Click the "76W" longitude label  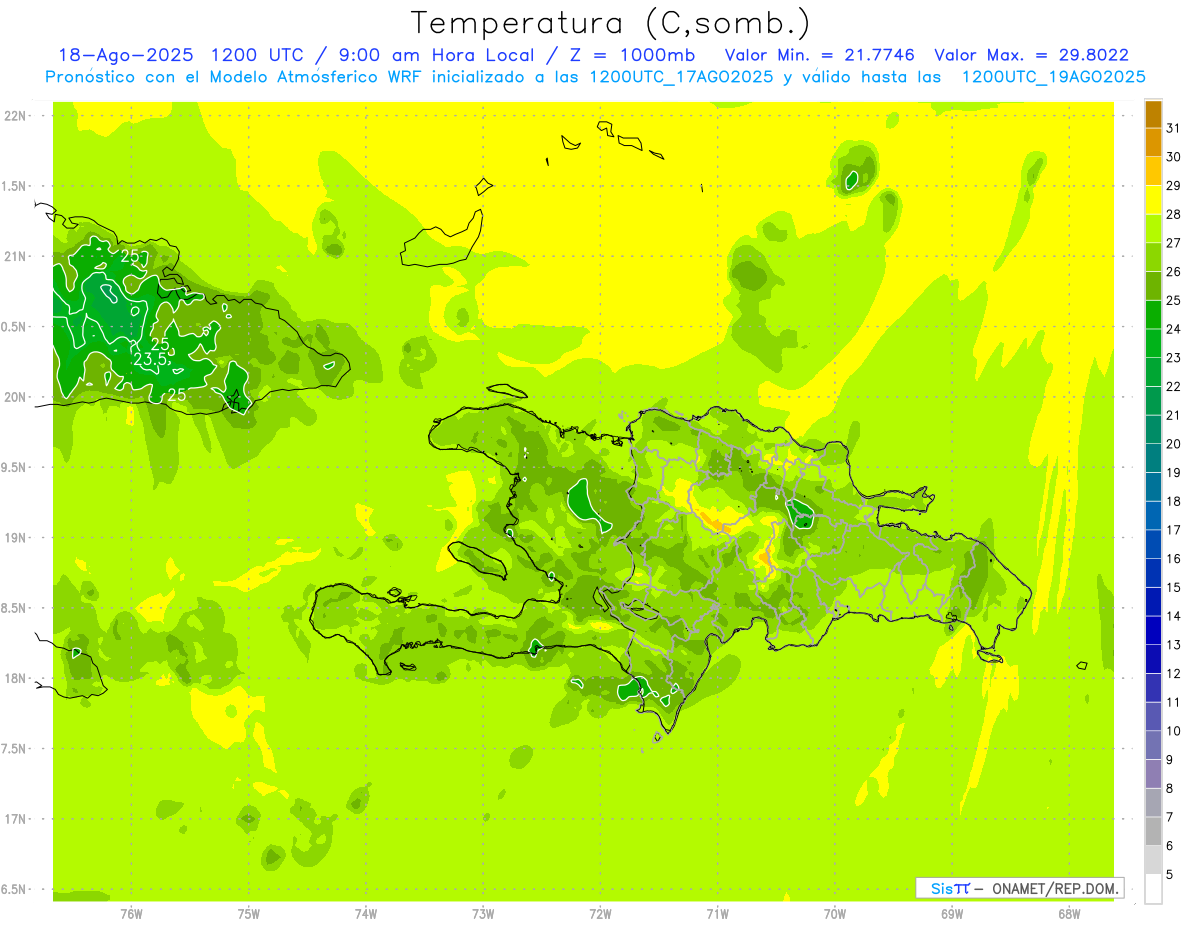tap(131, 913)
